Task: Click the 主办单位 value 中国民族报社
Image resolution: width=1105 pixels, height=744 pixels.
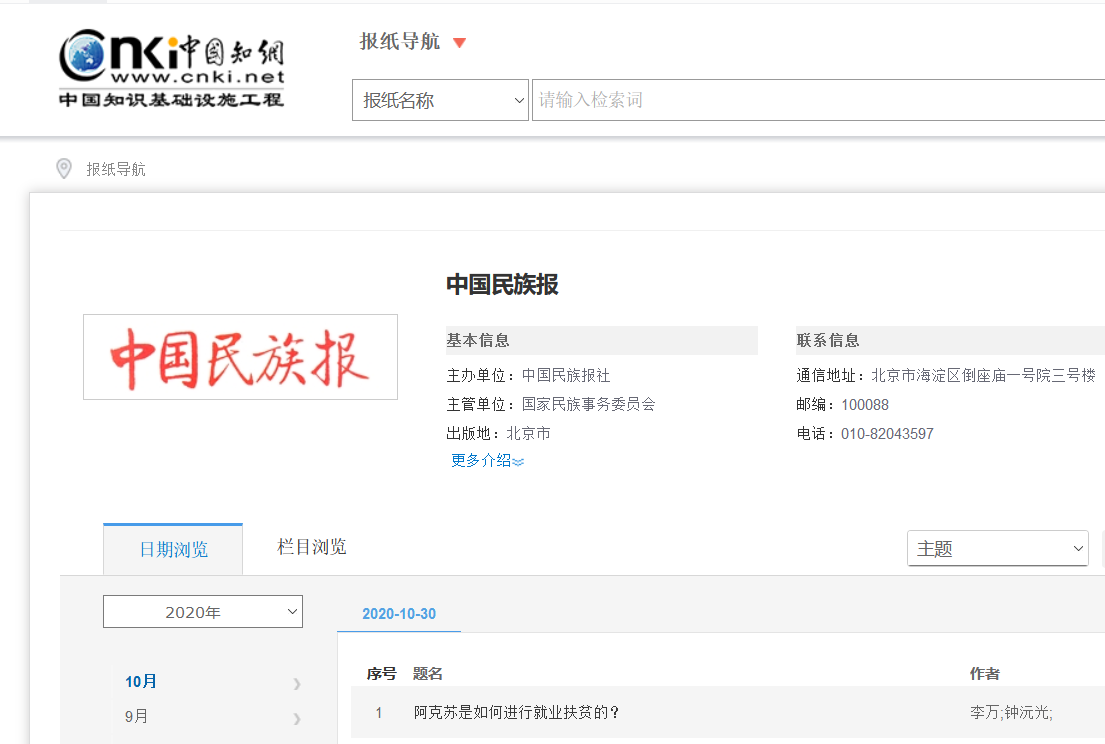Action: [x=566, y=376]
